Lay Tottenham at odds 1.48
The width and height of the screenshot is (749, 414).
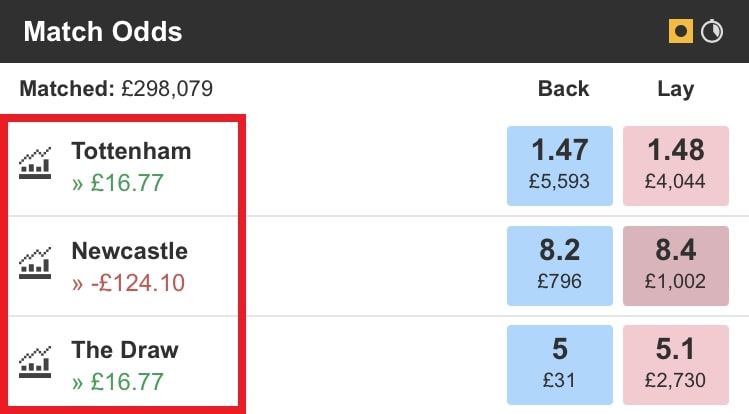tap(676, 165)
